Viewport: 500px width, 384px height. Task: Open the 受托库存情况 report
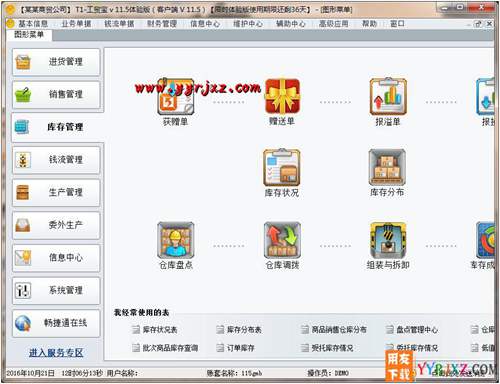pos(327,348)
